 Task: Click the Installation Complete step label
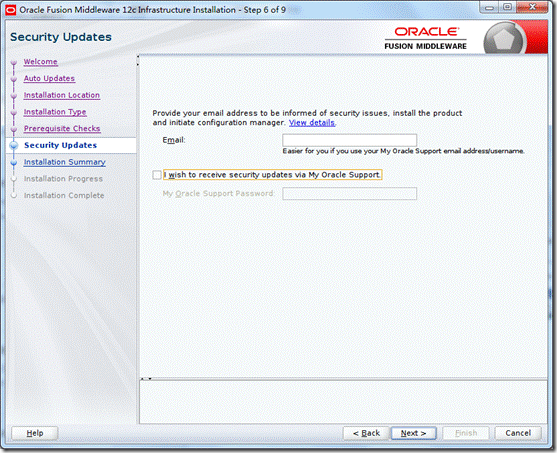[x=64, y=195]
